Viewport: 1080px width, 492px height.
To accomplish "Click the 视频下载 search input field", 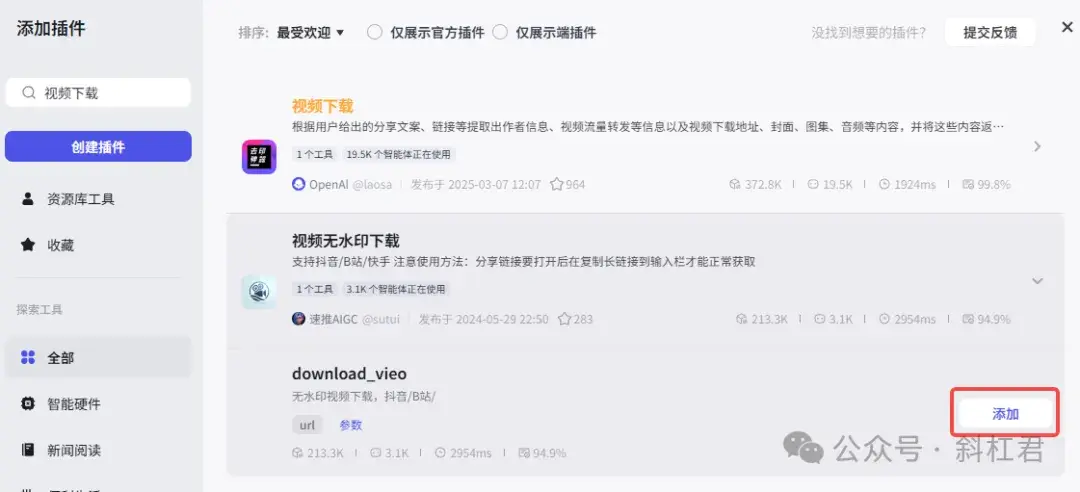I will coord(98,93).
